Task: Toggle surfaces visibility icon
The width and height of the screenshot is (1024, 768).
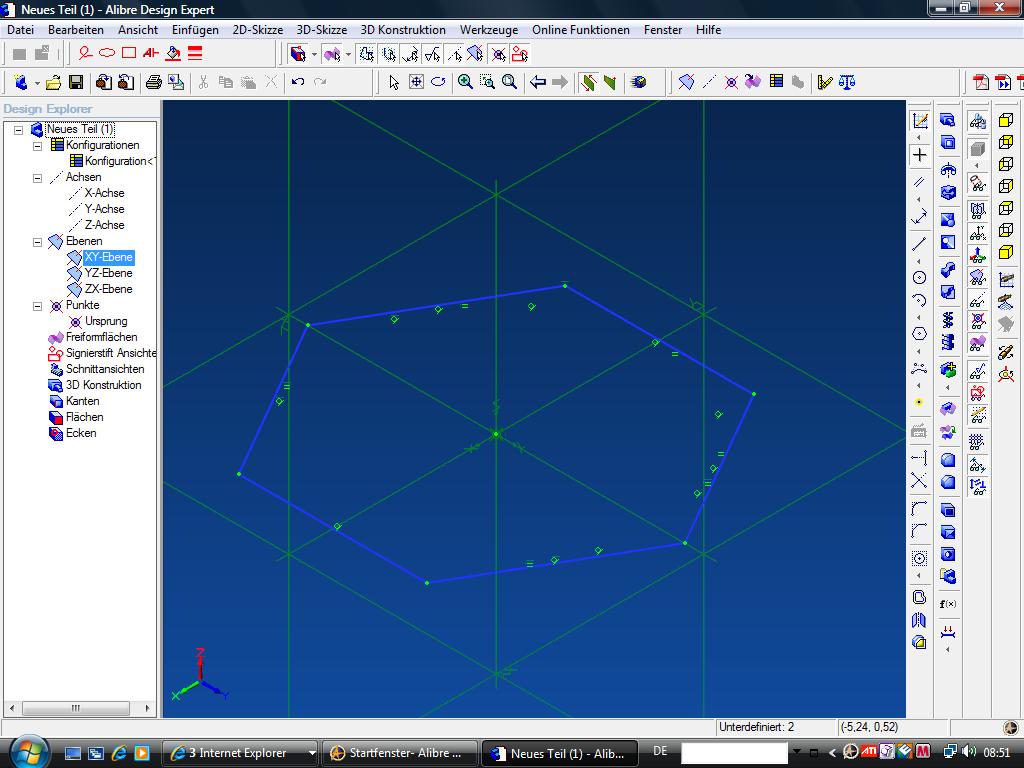Action: tap(977, 343)
